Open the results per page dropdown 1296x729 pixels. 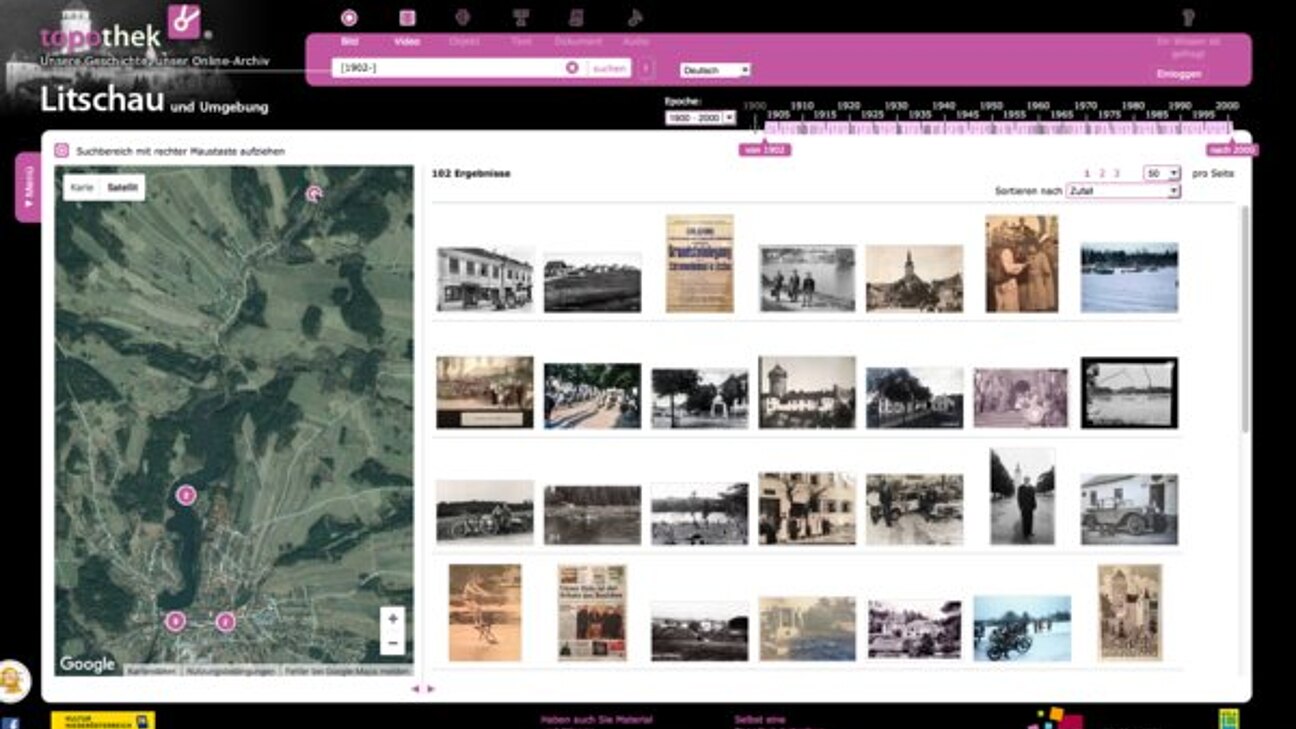[1162, 173]
